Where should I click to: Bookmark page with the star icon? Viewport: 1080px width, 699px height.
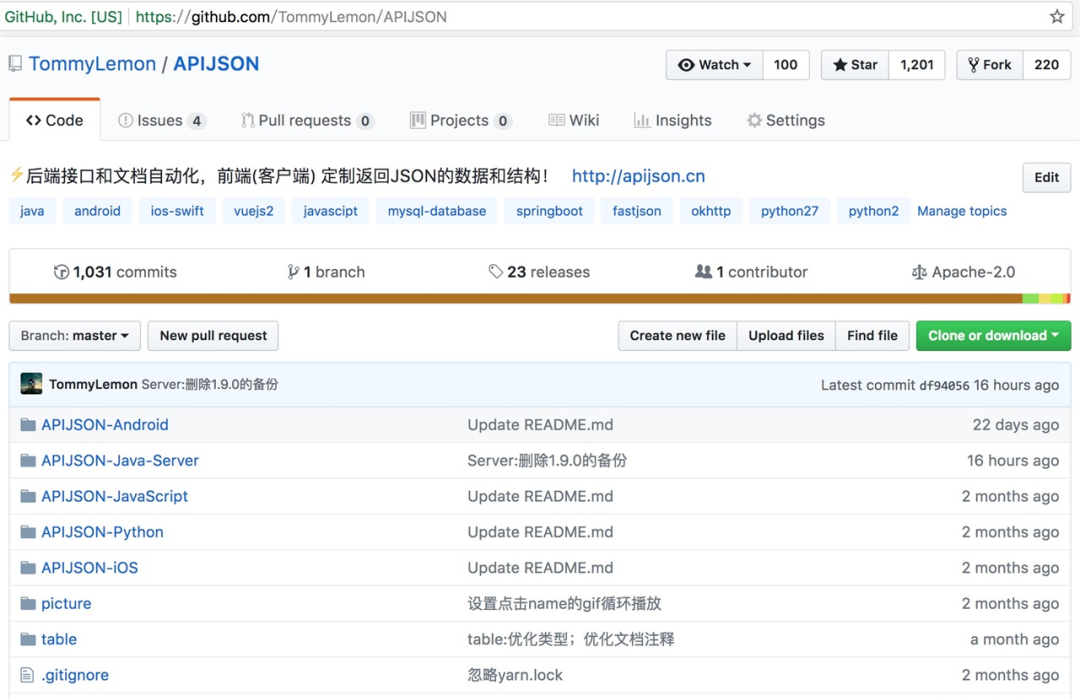1057,17
